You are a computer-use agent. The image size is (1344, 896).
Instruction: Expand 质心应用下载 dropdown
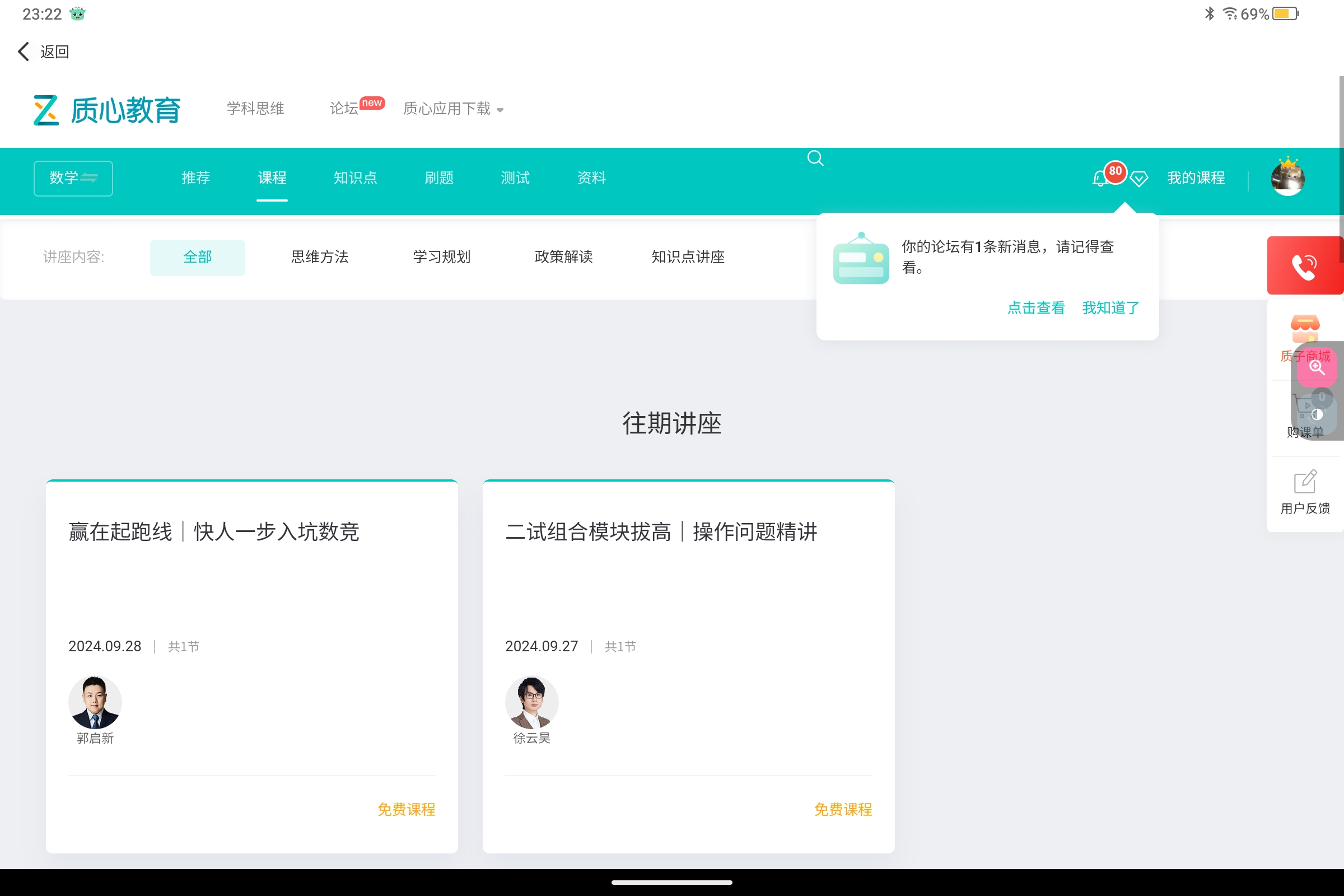click(453, 109)
